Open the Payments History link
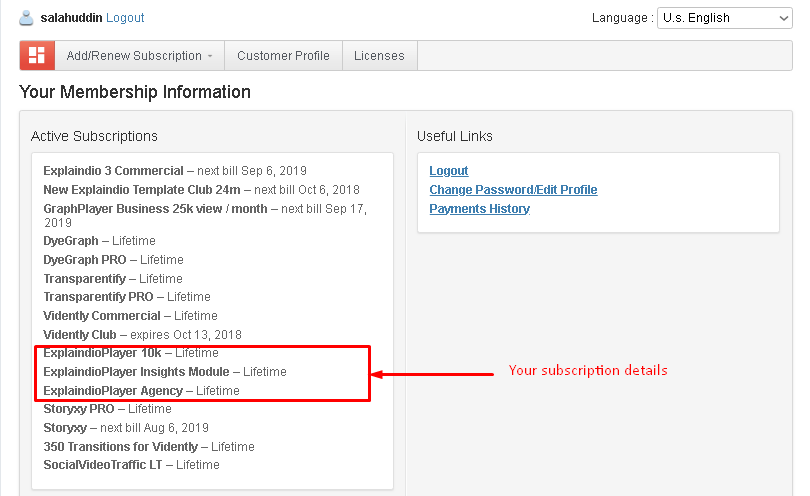Image resolution: width=810 pixels, height=496 pixels. click(479, 209)
